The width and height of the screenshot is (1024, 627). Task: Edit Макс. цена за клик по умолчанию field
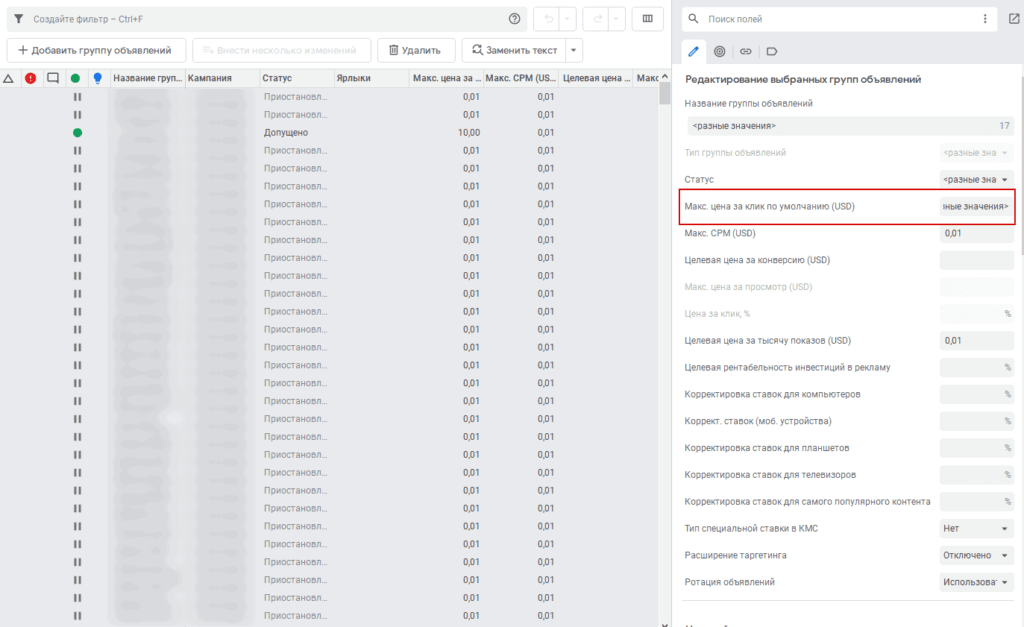[976, 206]
